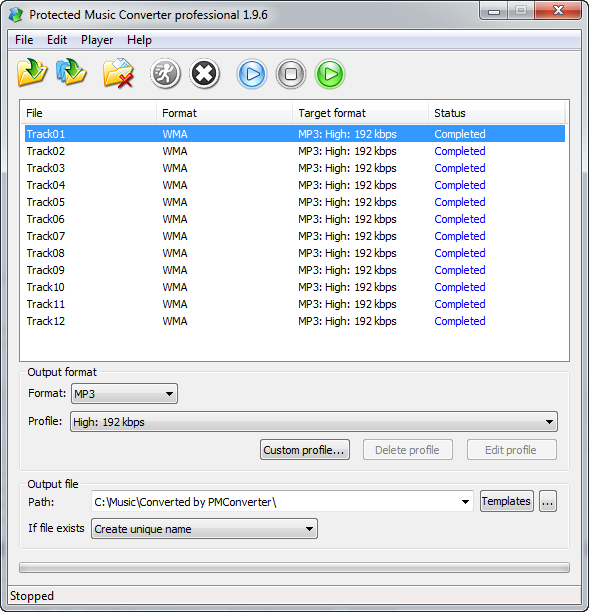This screenshot has width=589, height=612.
Task: Click the Stopped status bar text
Action: coord(32,596)
